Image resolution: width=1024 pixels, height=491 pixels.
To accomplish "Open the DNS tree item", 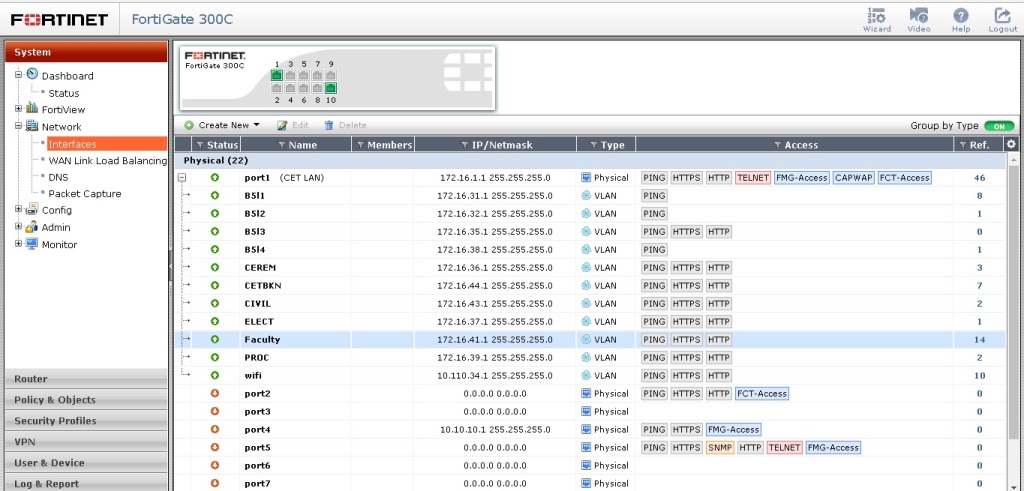I will 58,177.
